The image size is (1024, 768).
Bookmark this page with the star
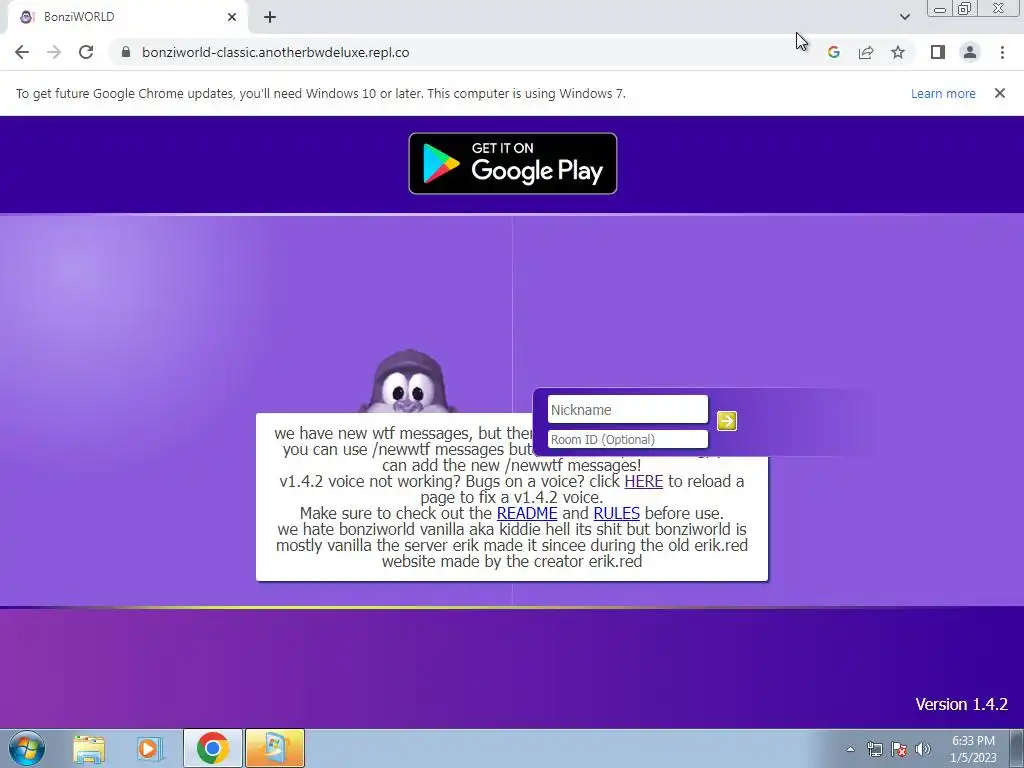pos(898,52)
